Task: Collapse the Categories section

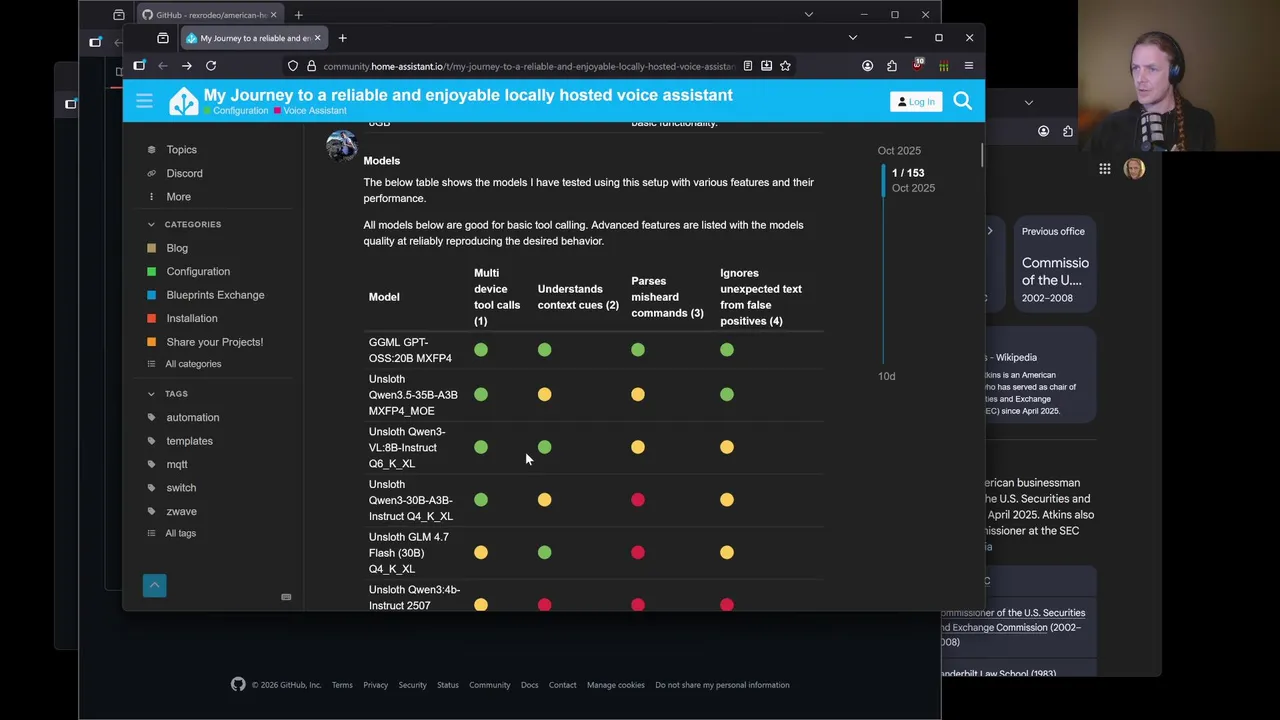Action: coord(151,224)
